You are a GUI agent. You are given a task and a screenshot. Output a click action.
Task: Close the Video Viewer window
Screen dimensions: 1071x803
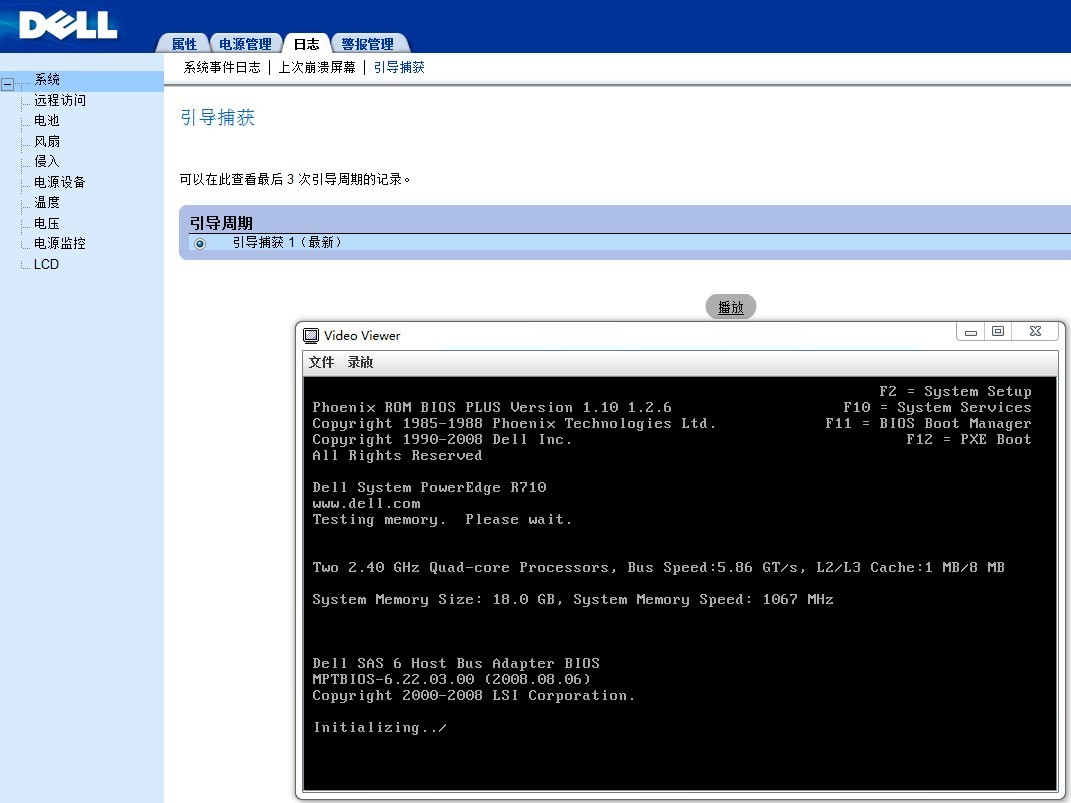pos(1035,332)
